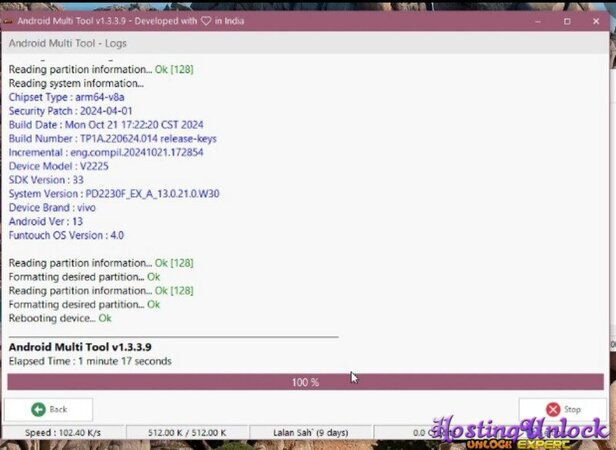Click the Elapsed Time text line
The image size is (616, 450).
(x=90, y=360)
